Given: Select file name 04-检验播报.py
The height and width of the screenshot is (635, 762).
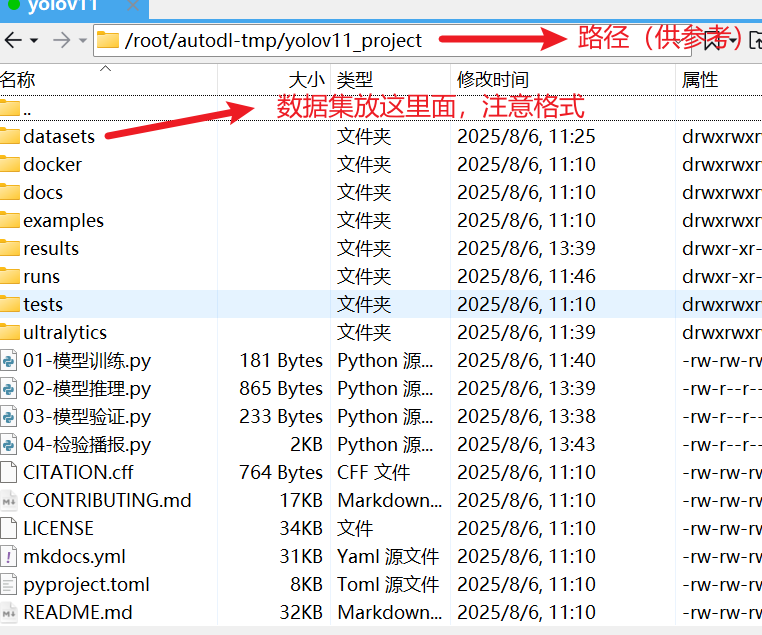Looking at the screenshot, I should pos(87,445).
